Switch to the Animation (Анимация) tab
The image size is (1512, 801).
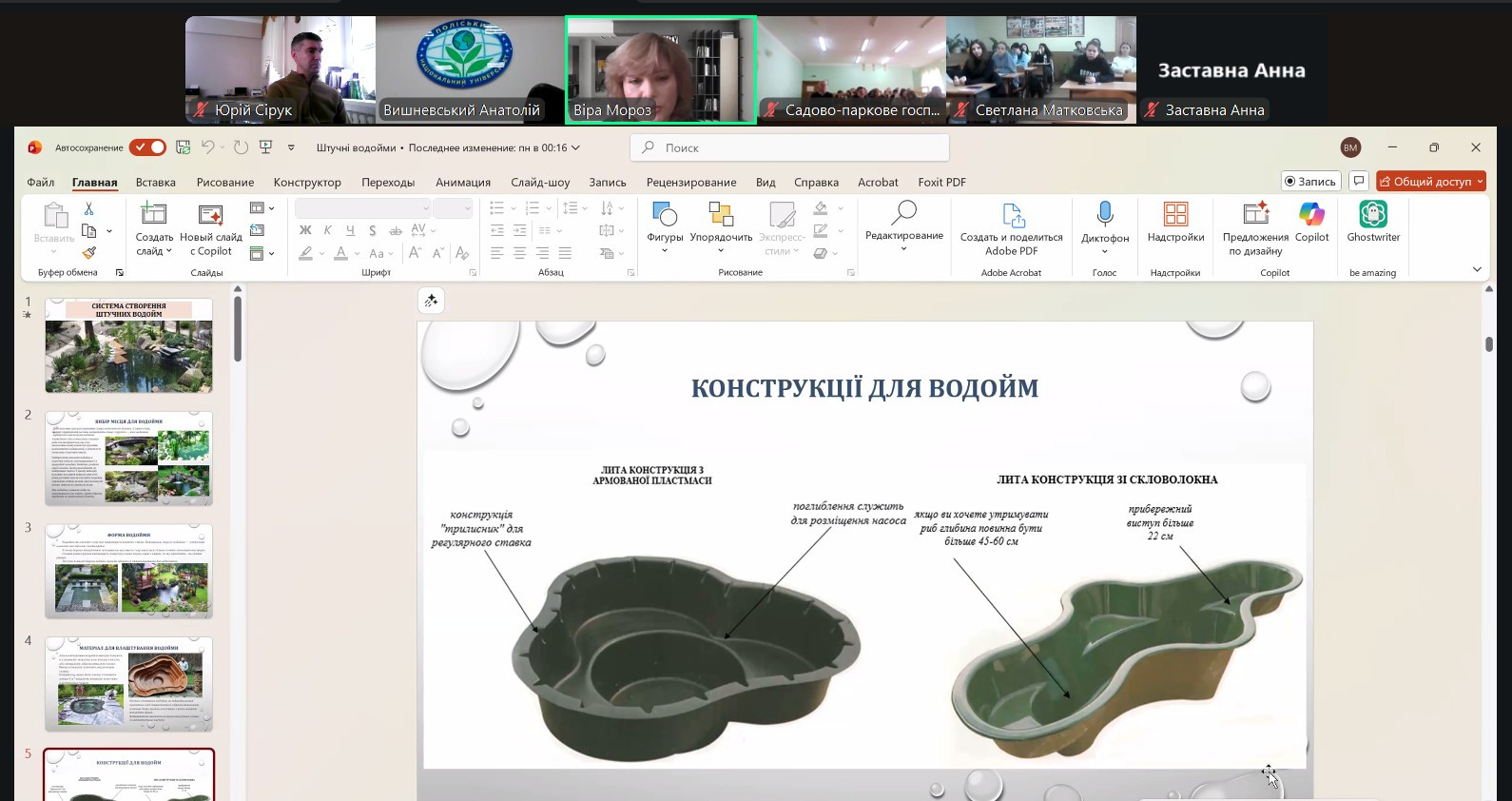click(463, 183)
